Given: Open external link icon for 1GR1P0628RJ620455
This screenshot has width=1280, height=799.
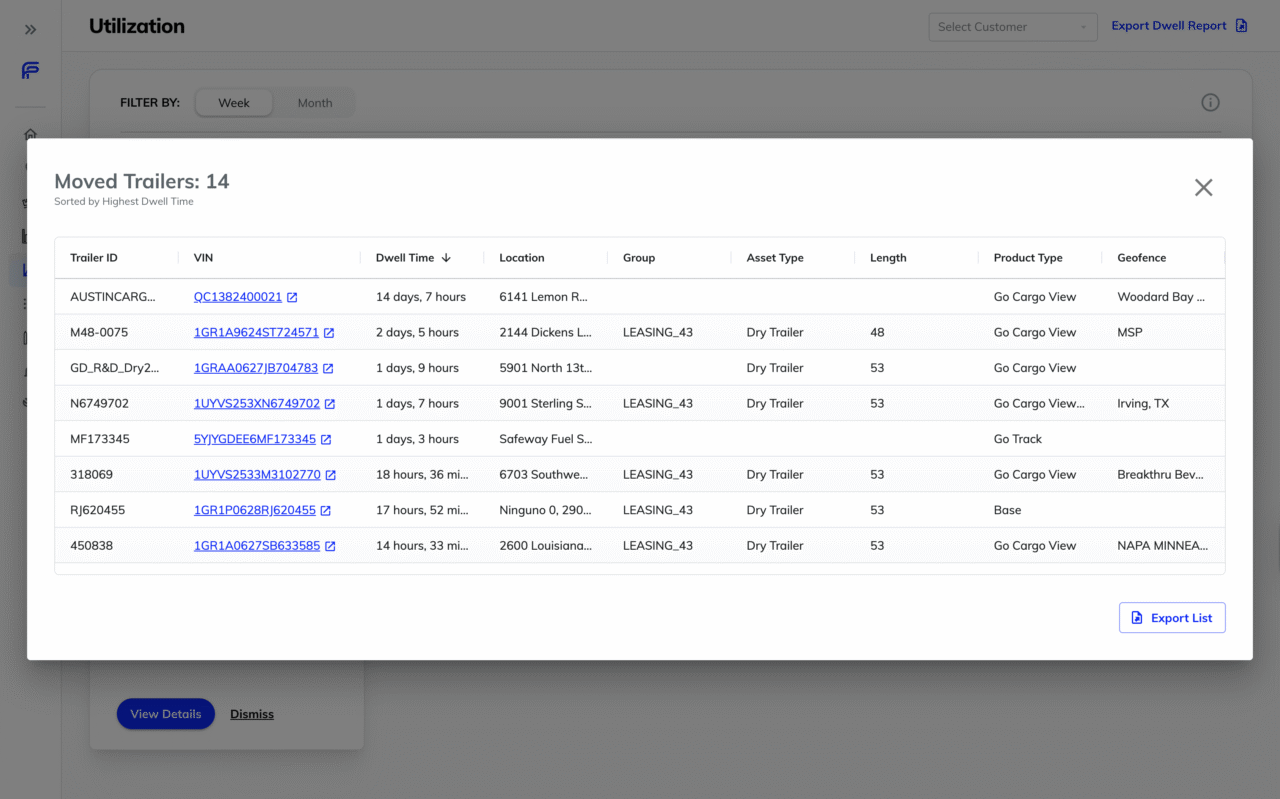Looking at the screenshot, I should click(326, 510).
